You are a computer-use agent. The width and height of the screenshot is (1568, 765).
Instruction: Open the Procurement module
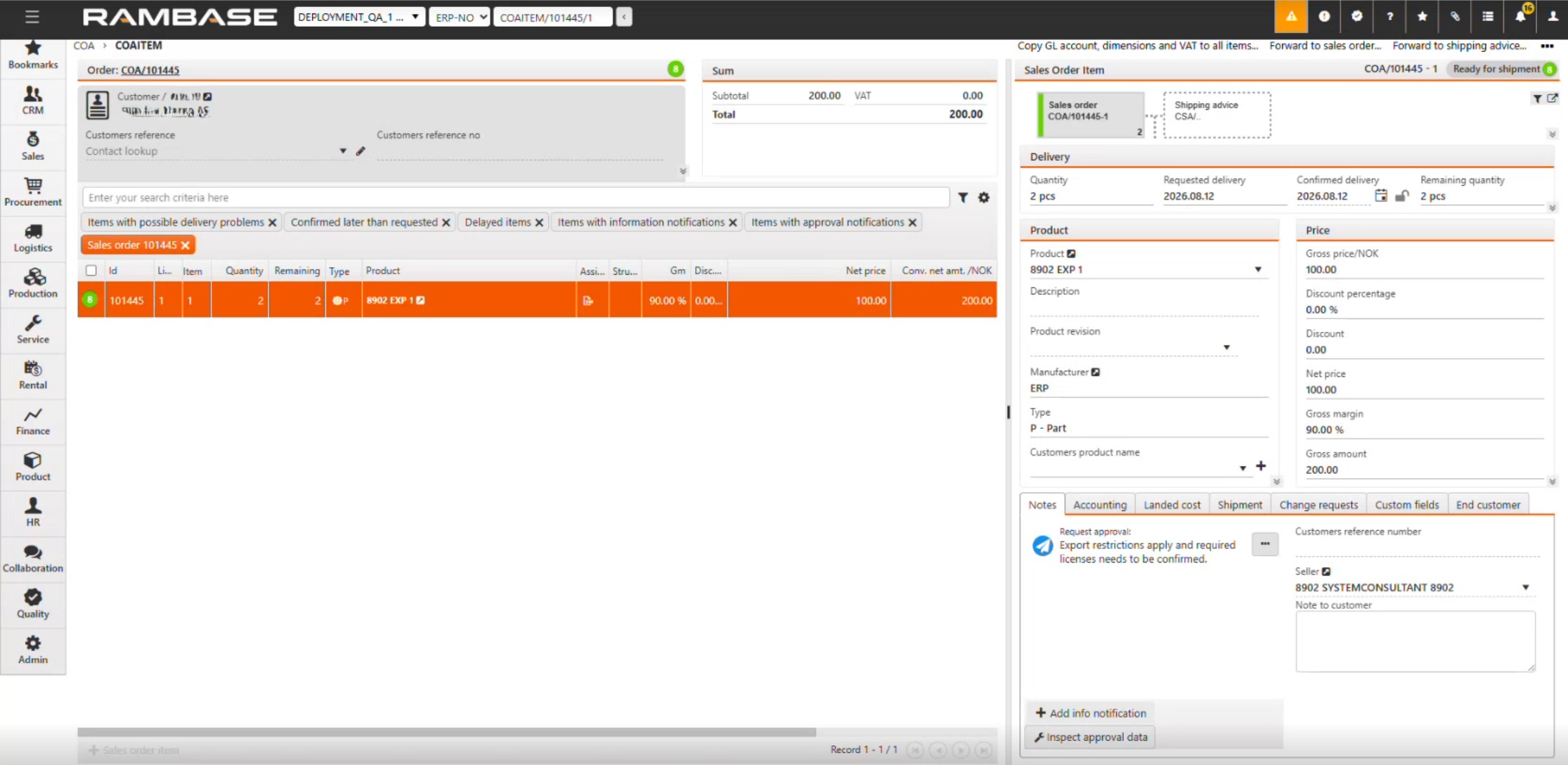[x=33, y=192]
